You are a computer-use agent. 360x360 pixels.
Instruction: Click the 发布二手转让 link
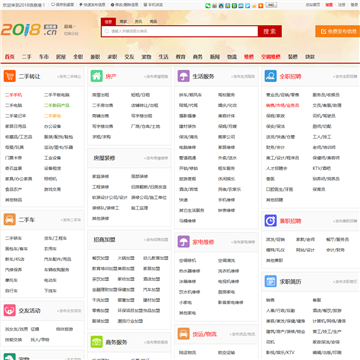point(69,77)
